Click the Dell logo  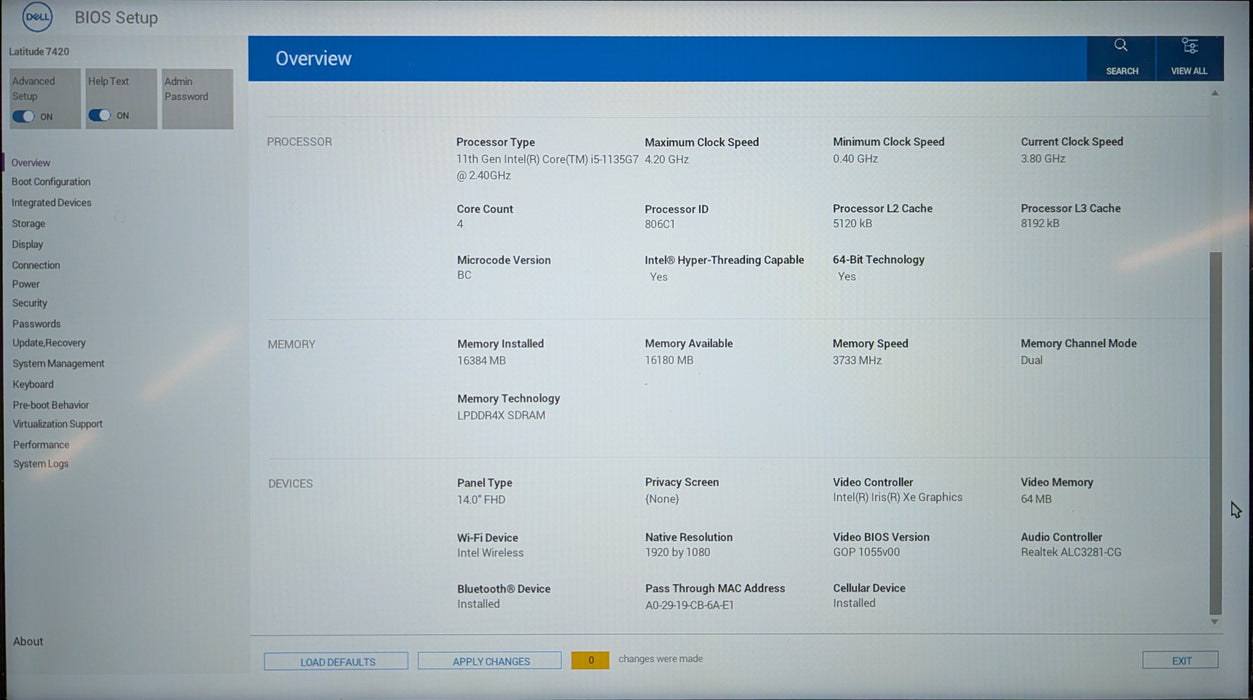(x=37, y=17)
